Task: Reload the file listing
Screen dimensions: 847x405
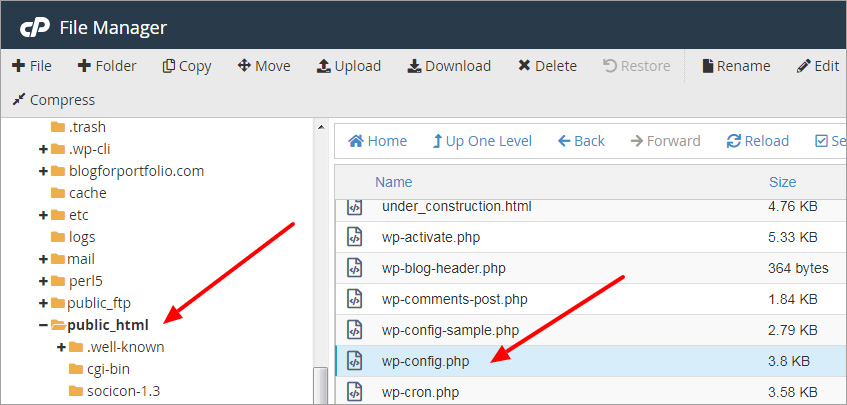Action: [757, 141]
